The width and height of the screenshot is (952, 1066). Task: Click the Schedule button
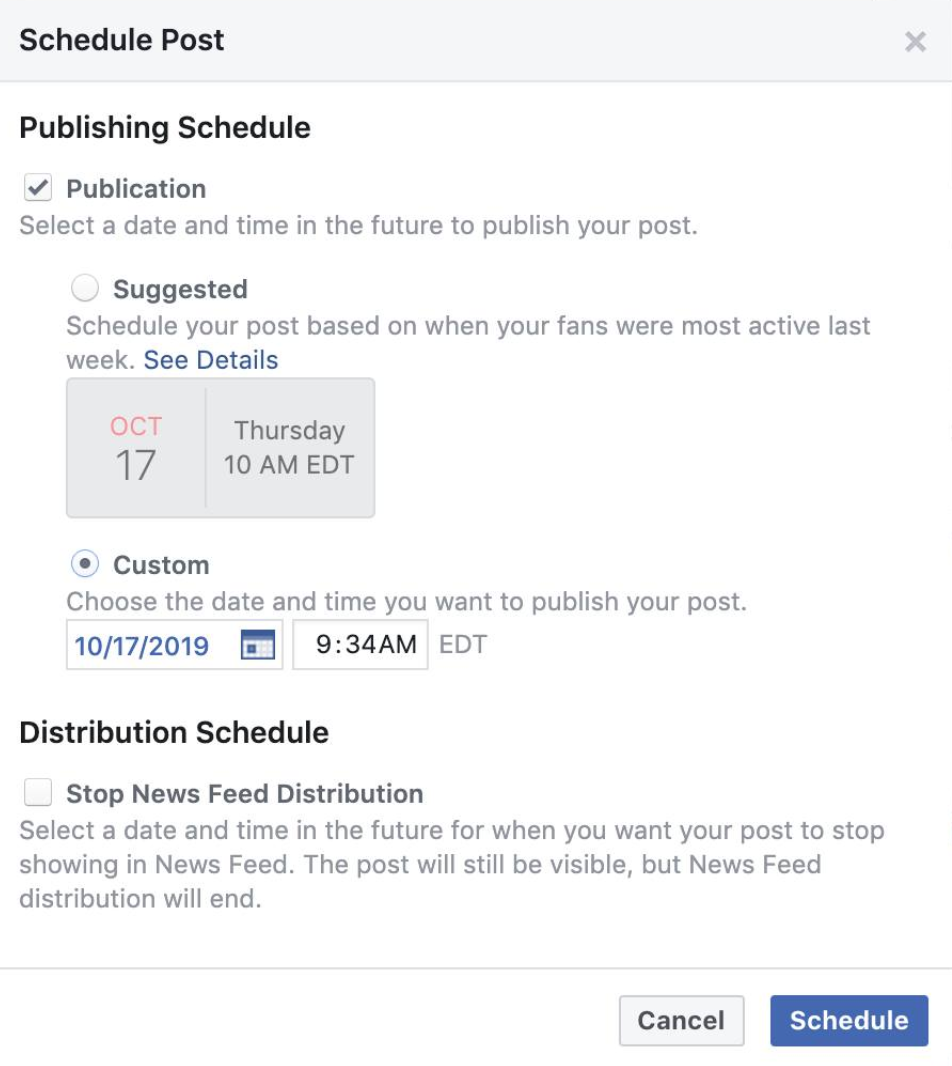849,1020
